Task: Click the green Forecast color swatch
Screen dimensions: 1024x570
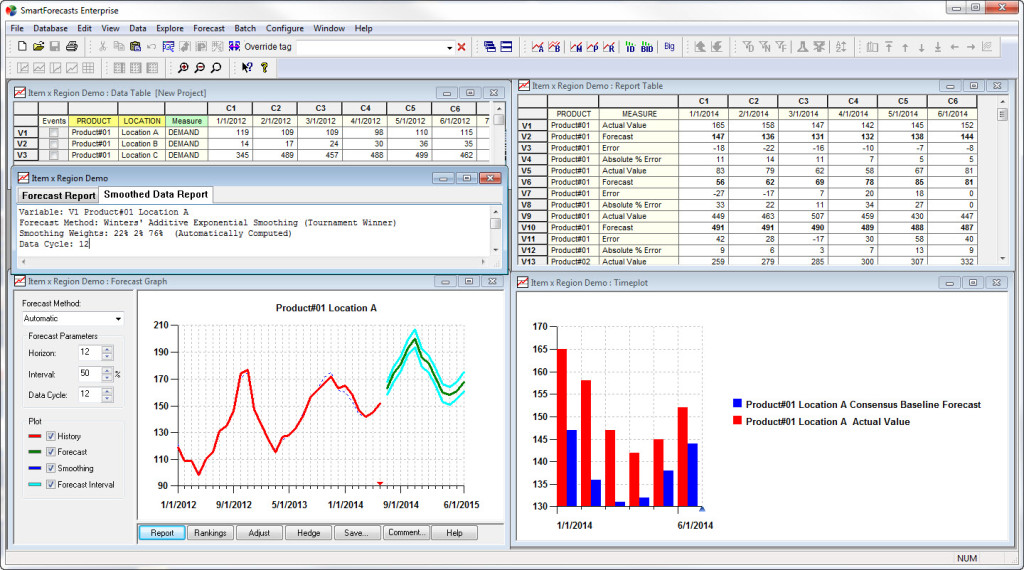Action: pyautogui.click(x=35, y=453)
